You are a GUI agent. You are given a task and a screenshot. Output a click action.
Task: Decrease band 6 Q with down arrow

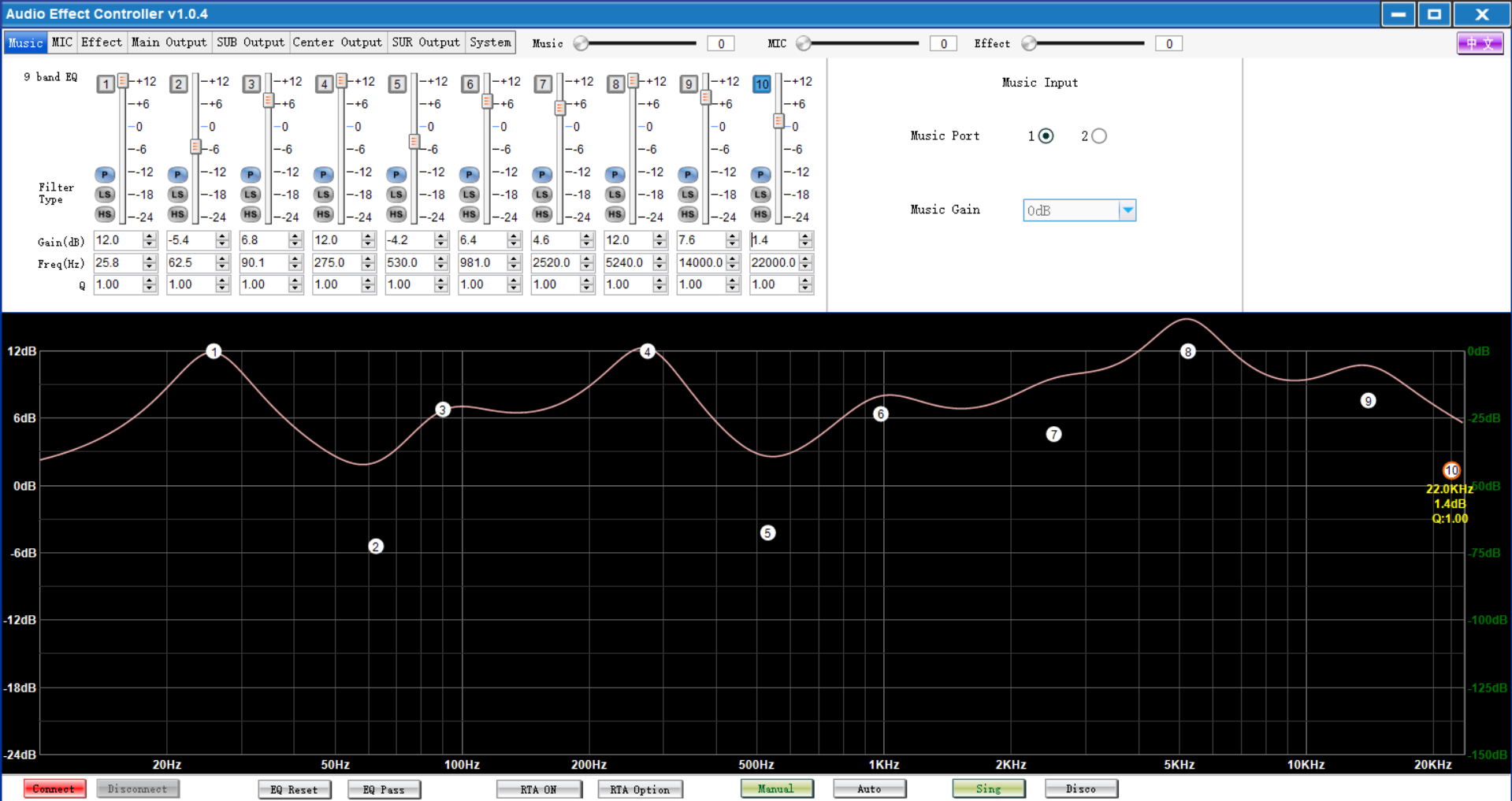(514, 289)
